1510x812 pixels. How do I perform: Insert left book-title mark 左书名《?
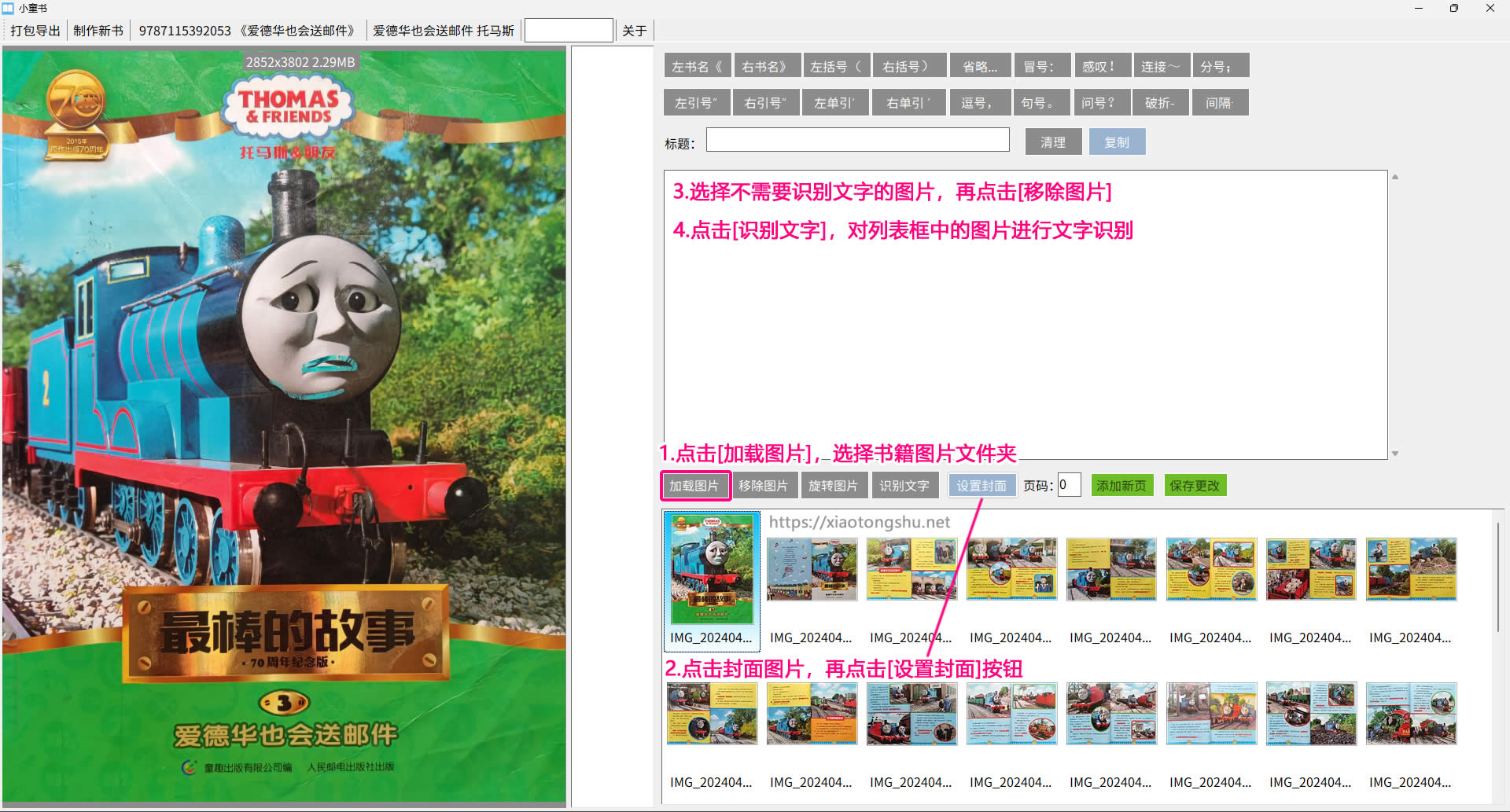point(698,66)
